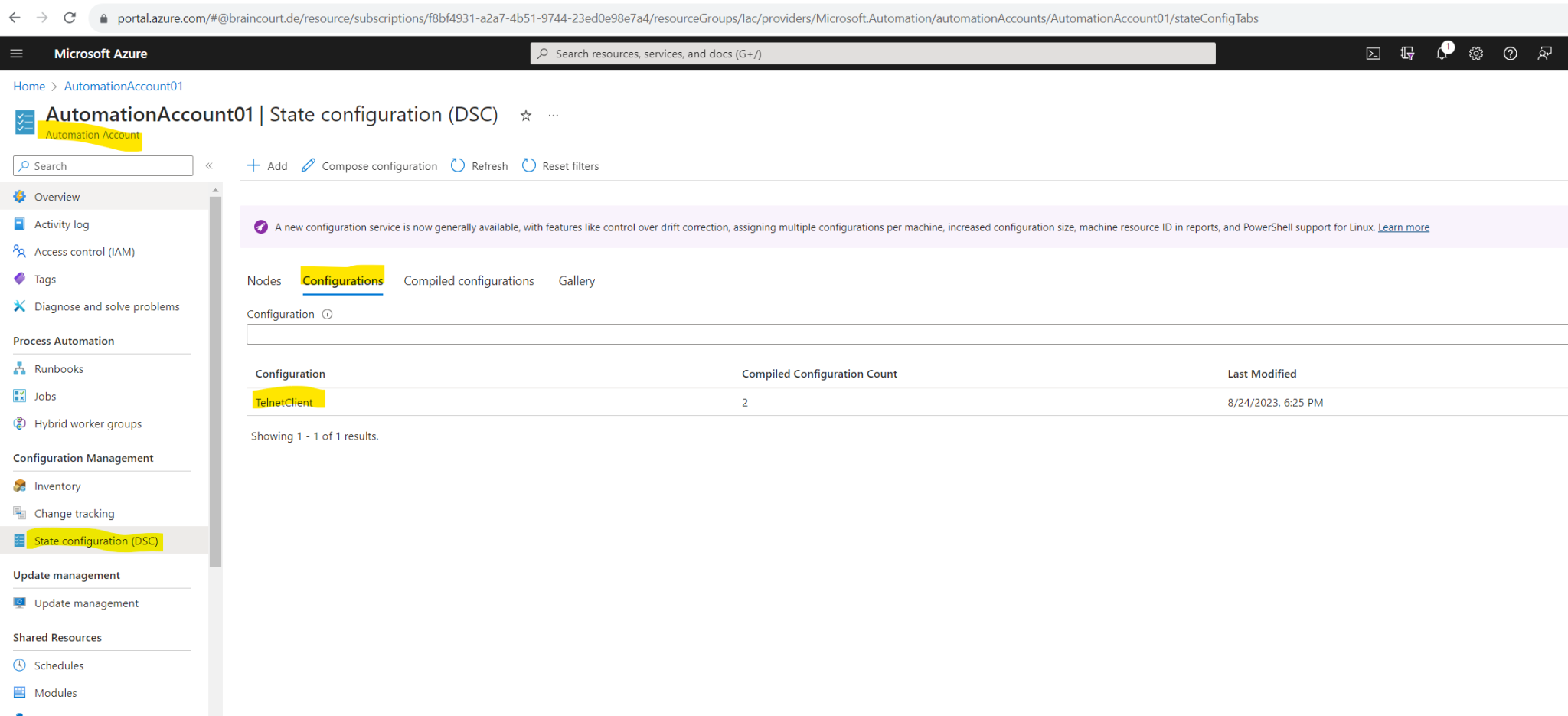Open the Learn more link in the banner
Image resolution: width=1568 pixels, height=716 pixels.
1403,227
